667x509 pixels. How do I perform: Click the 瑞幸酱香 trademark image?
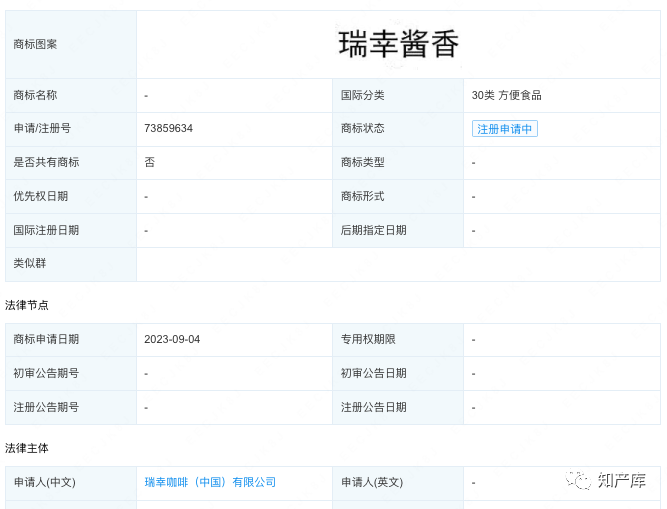399,44
